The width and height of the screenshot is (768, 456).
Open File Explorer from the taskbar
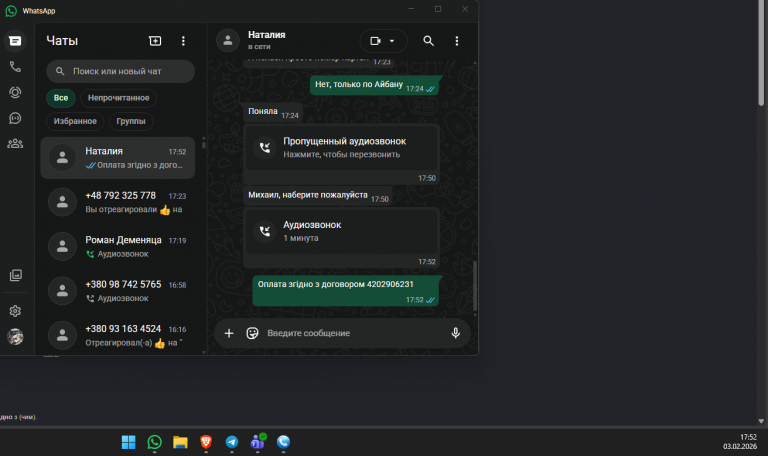tap(180, 442)
